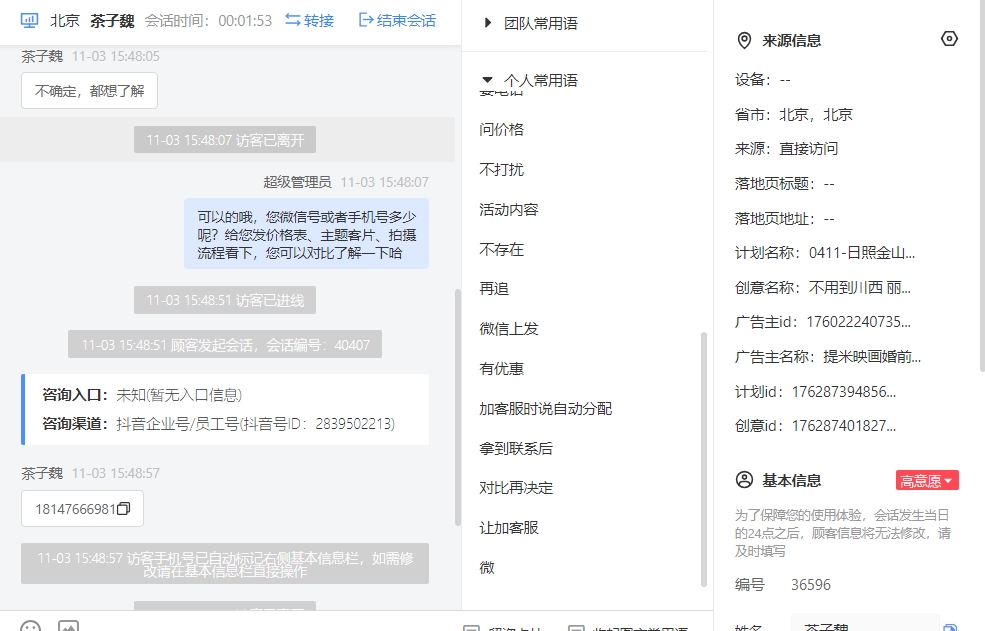The width and height of the screenshot is (985, 631).
Task: Select the 不存在 quick phrase
Action: [501, 250]
